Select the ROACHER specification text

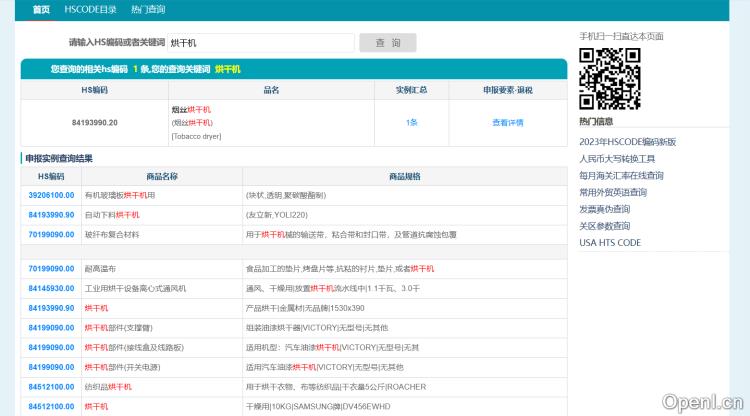336,387
